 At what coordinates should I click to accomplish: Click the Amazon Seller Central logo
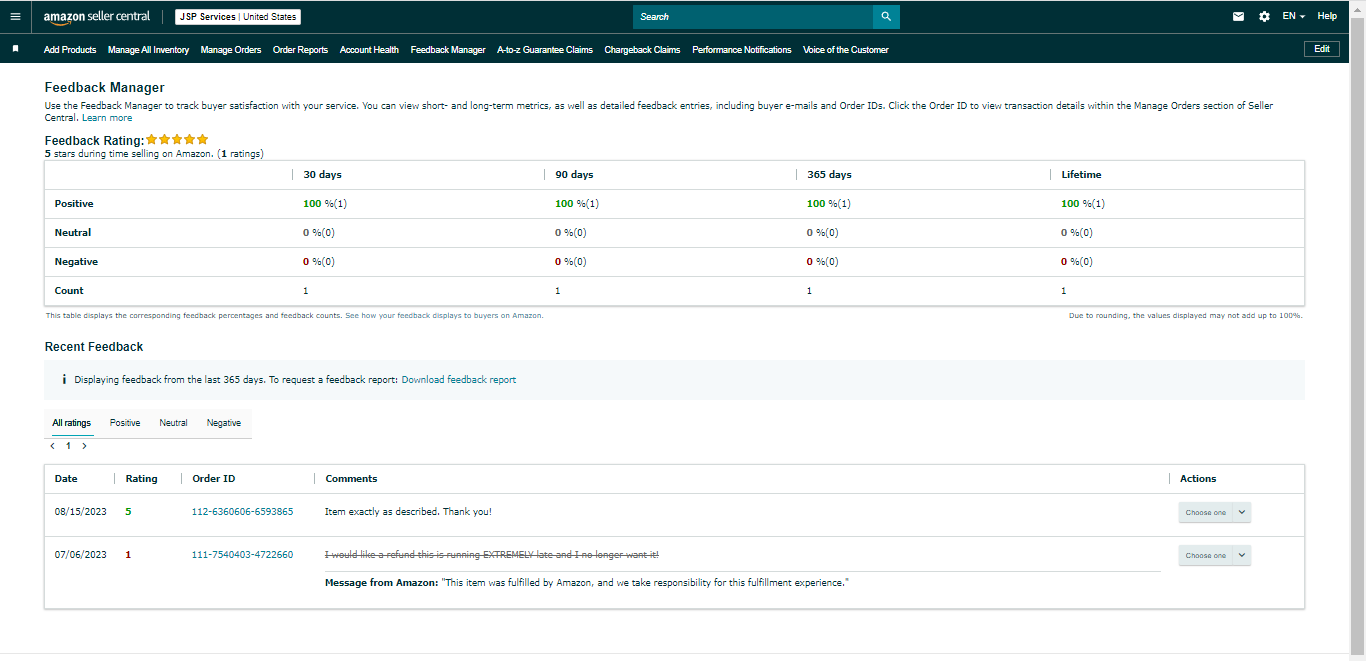point(97,17)
